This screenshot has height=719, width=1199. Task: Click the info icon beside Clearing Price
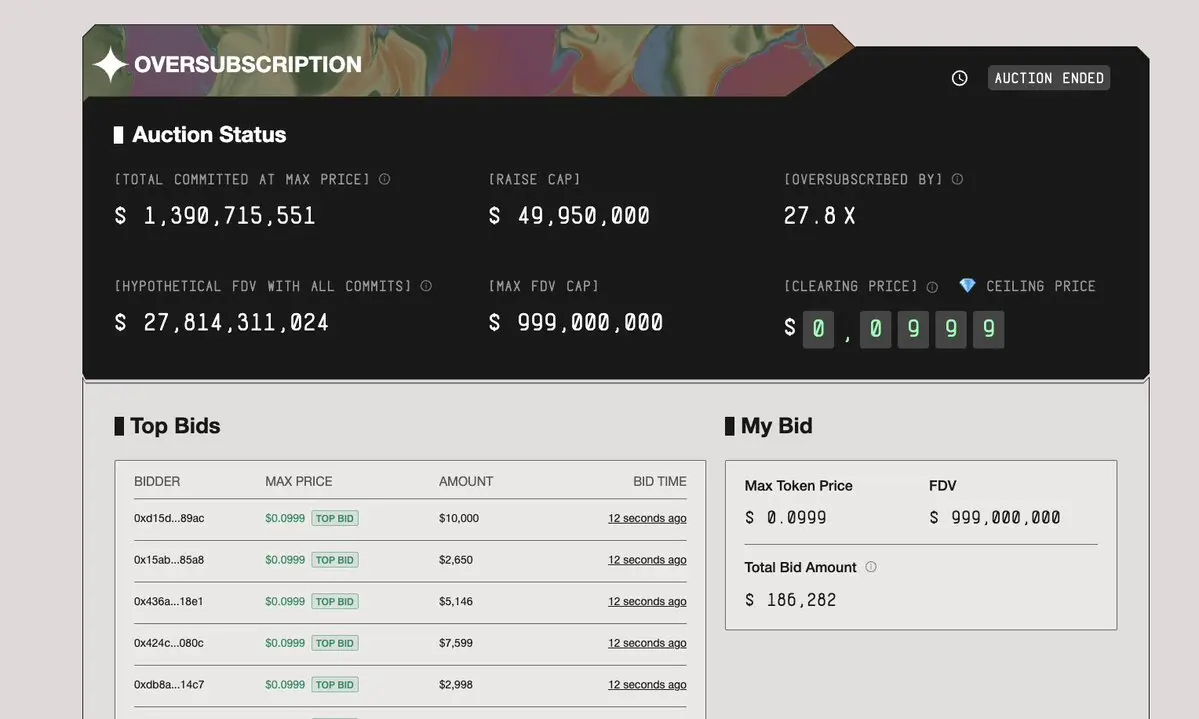(932, 287)
